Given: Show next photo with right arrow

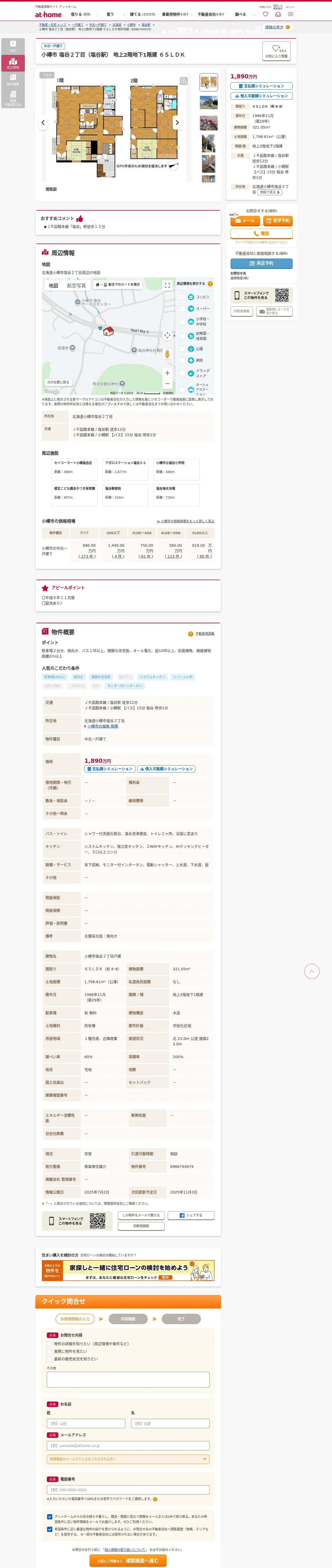Looking at the screenshot, I should (177, 122).
